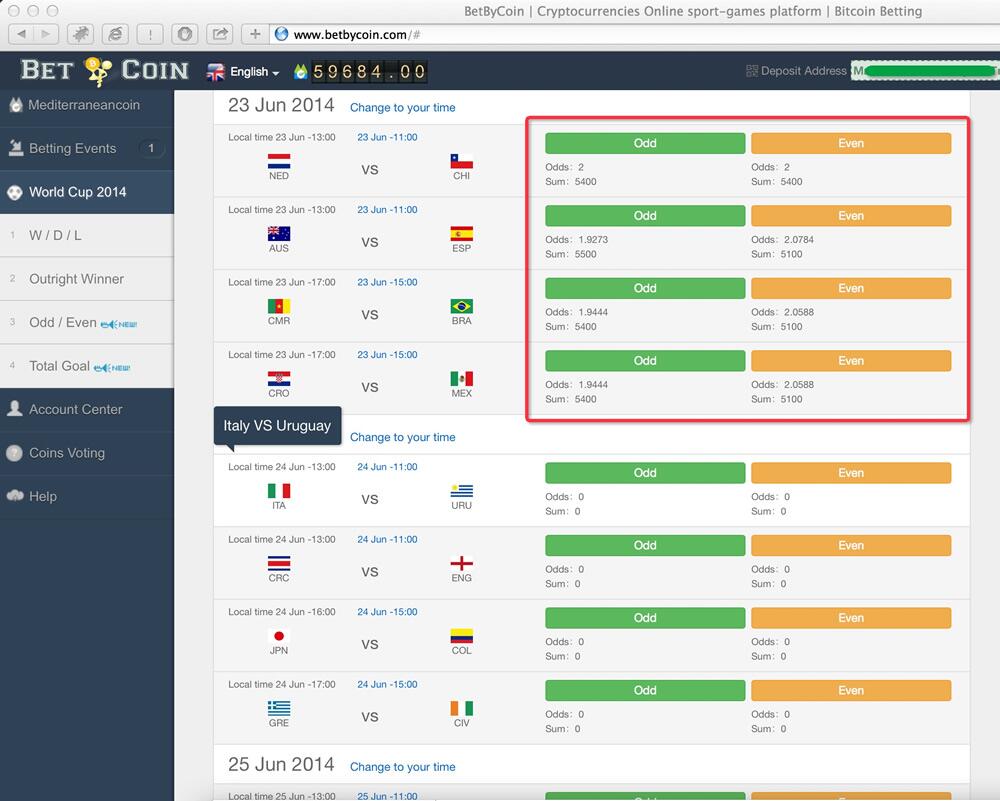
Task: Open the Outright Winner submenu
Action: click(87, 279)
